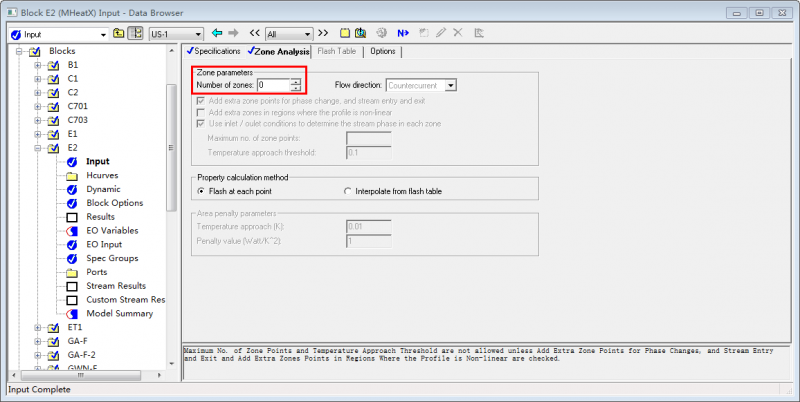800x402 pixels.
Task: Go up one folder level
Action: point(118,34)
